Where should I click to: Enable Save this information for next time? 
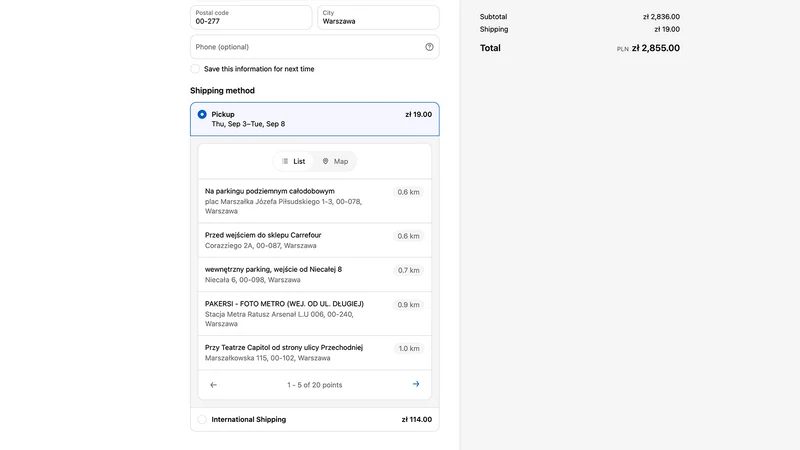[195, 69]
